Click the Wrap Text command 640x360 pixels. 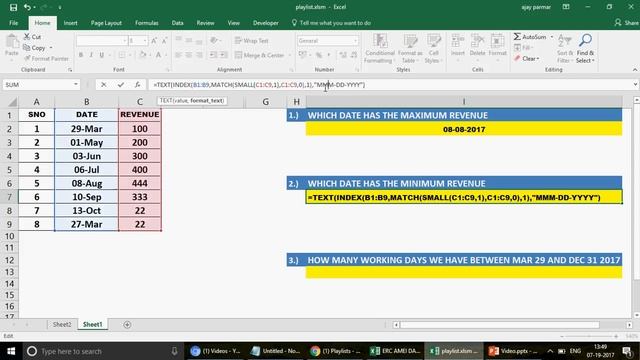click(252, 40)
